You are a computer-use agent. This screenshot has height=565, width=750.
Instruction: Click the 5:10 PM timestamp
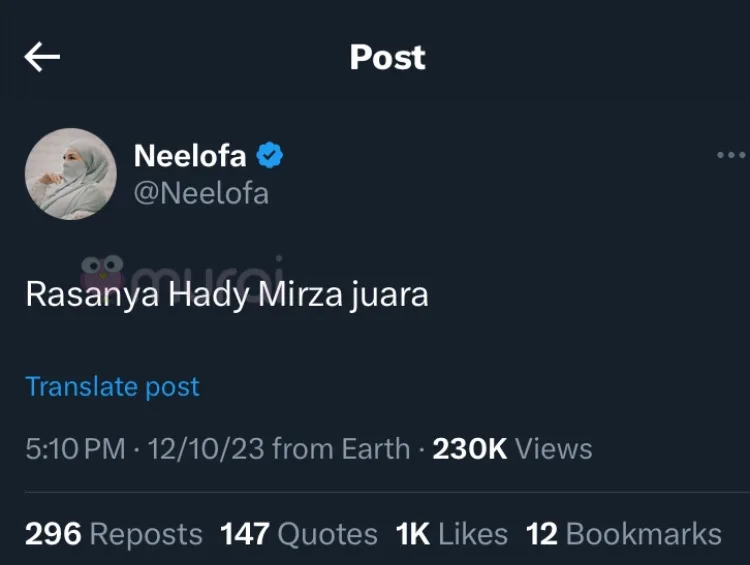pos(75,449)
